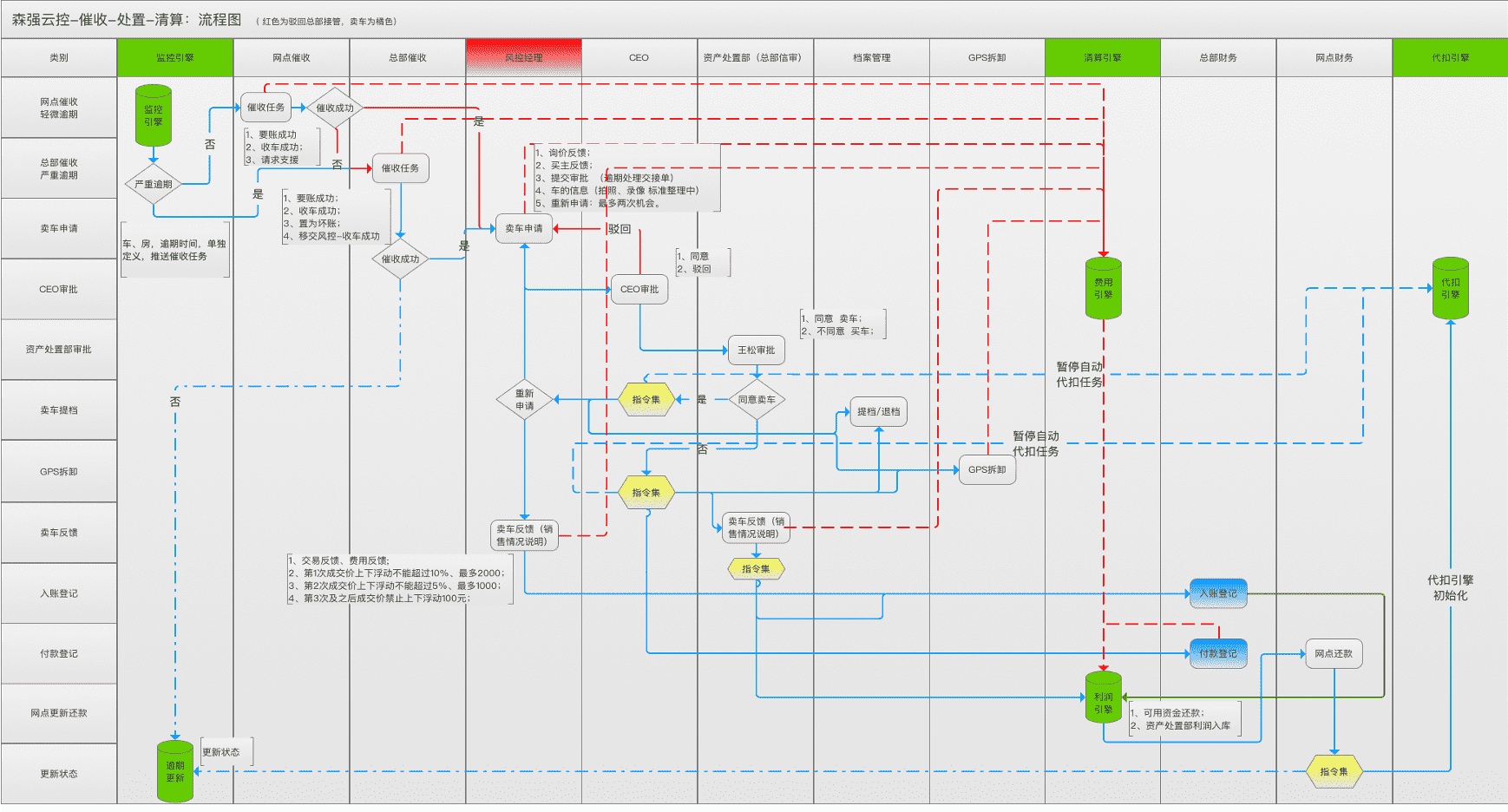This screenshot has width=1508, height=812.
Task: Select 指令集 hexagon below 资产处置部 卖车反馈 box
Action: [x=756, y=568]
